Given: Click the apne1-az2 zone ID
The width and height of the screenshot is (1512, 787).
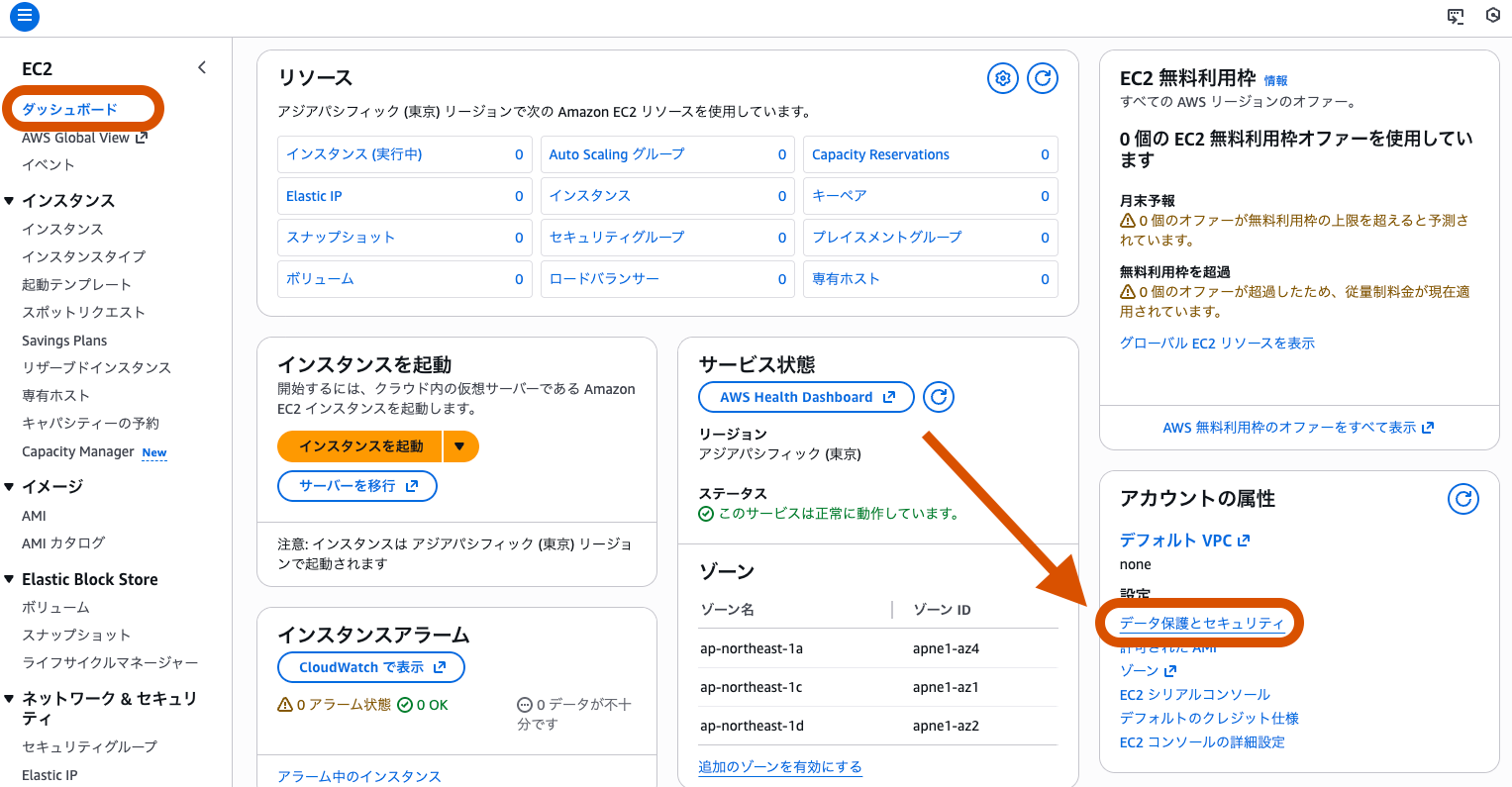Looking at the screenshot, I should [946, 727].
